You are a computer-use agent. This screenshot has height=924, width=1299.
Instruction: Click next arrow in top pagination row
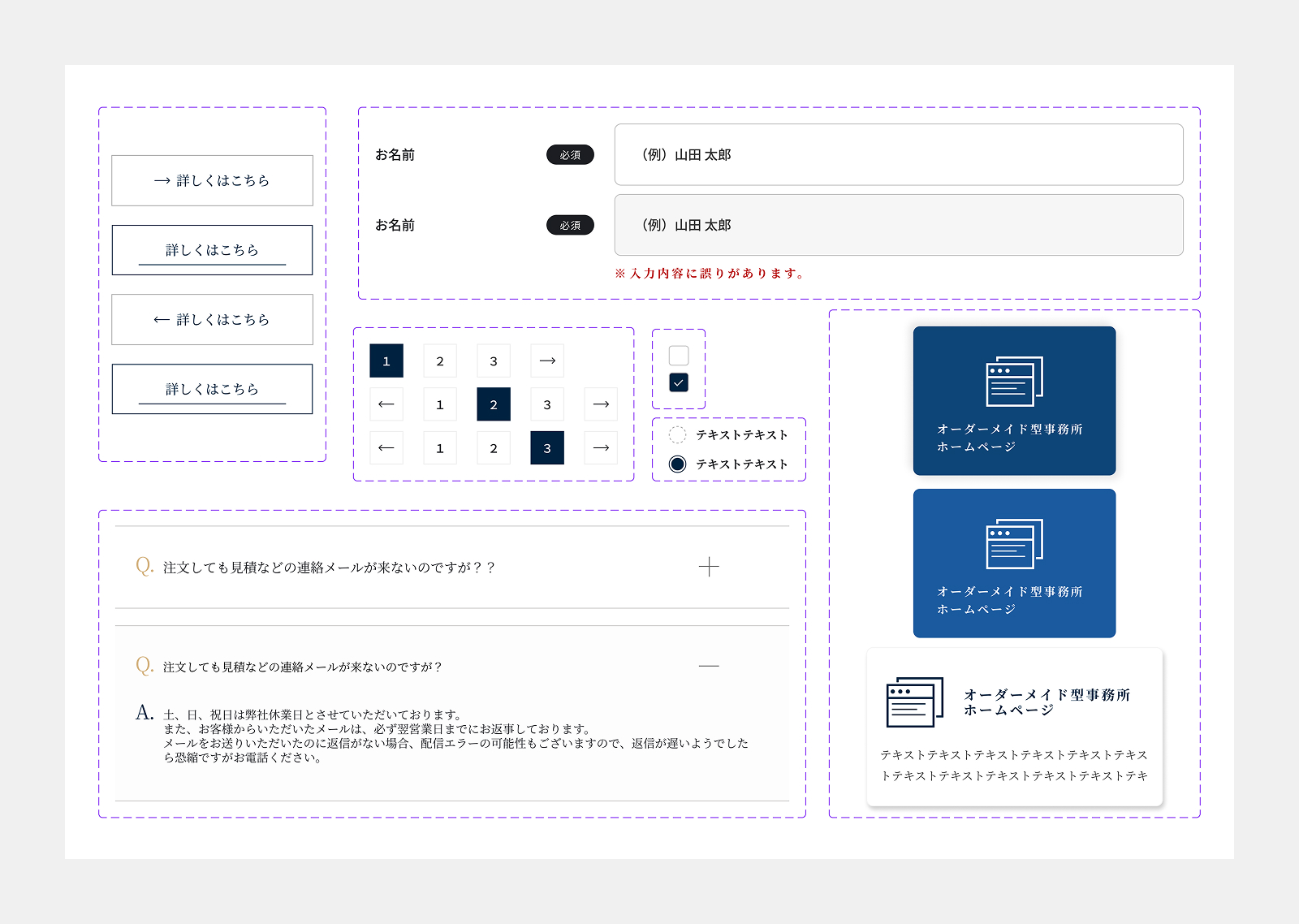click(547, 361)
